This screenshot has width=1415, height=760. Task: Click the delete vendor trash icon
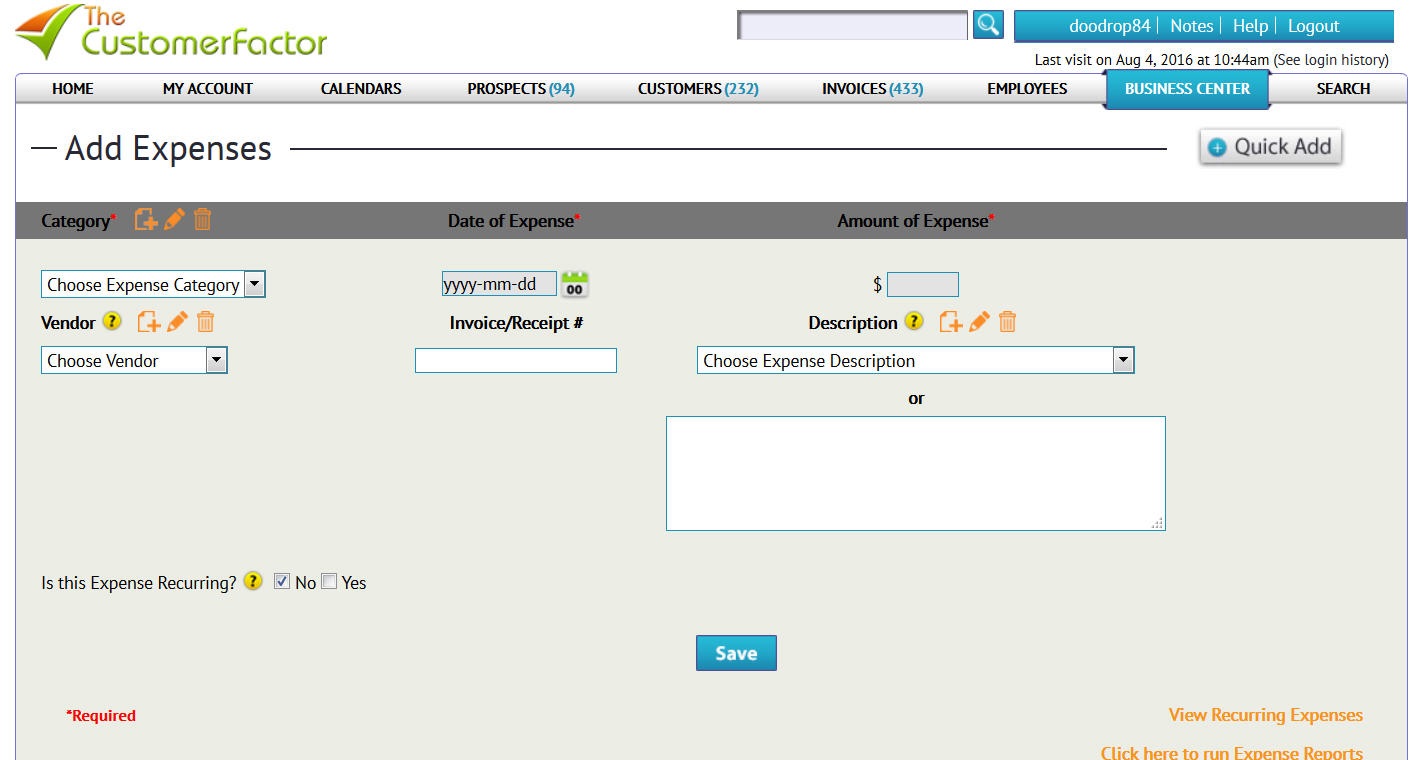click(x=205, y=322)
